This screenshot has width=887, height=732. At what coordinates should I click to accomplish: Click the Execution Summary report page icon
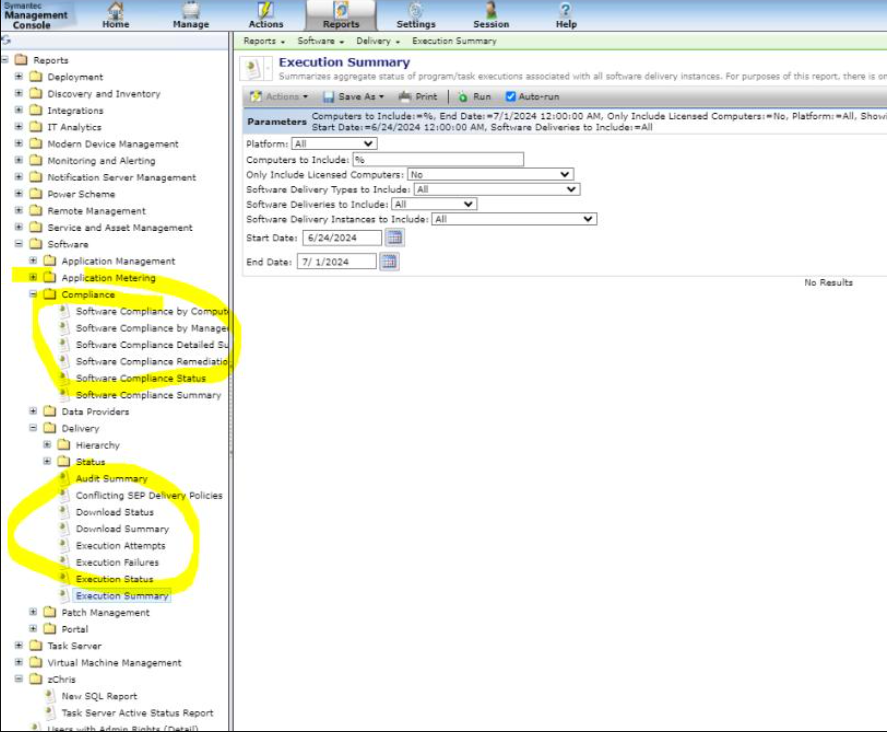tap(253, 69)
